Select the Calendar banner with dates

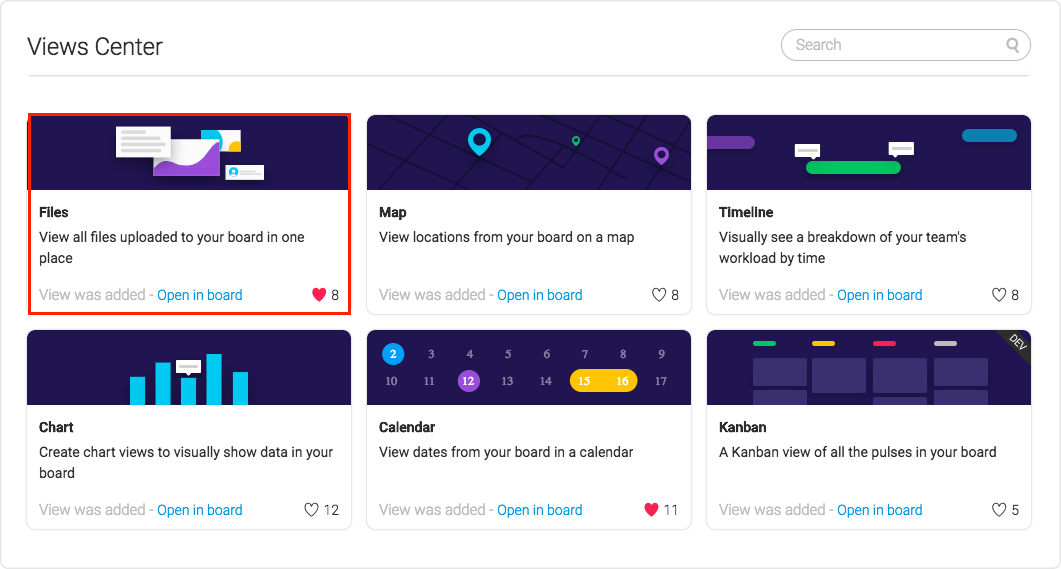[x=529, y=367]
